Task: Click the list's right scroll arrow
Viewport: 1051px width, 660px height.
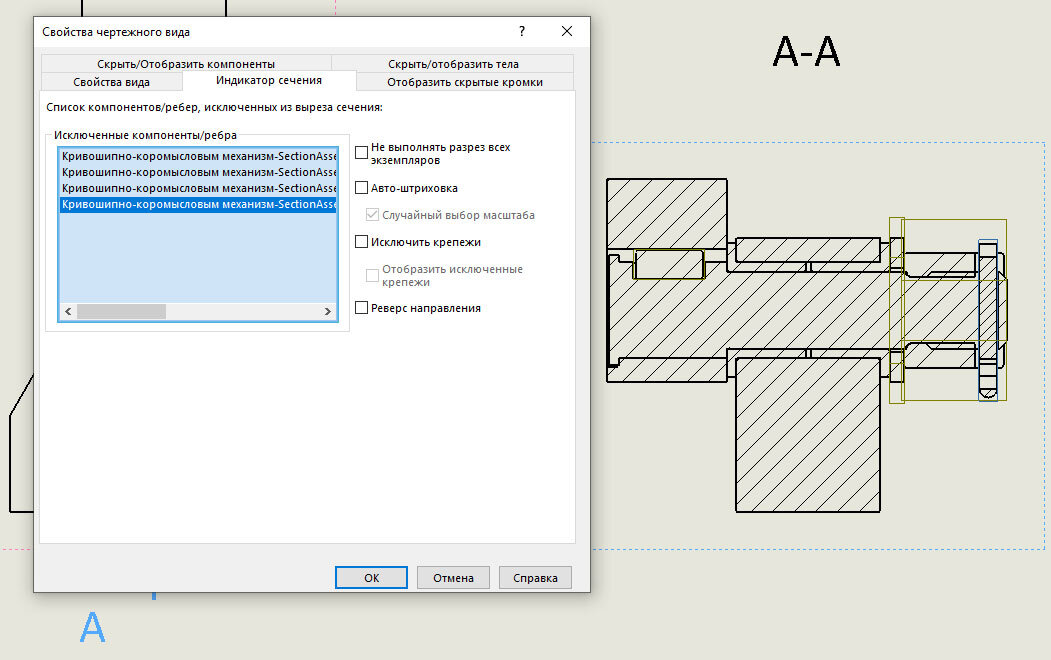Action: click(x=328, y=312)
